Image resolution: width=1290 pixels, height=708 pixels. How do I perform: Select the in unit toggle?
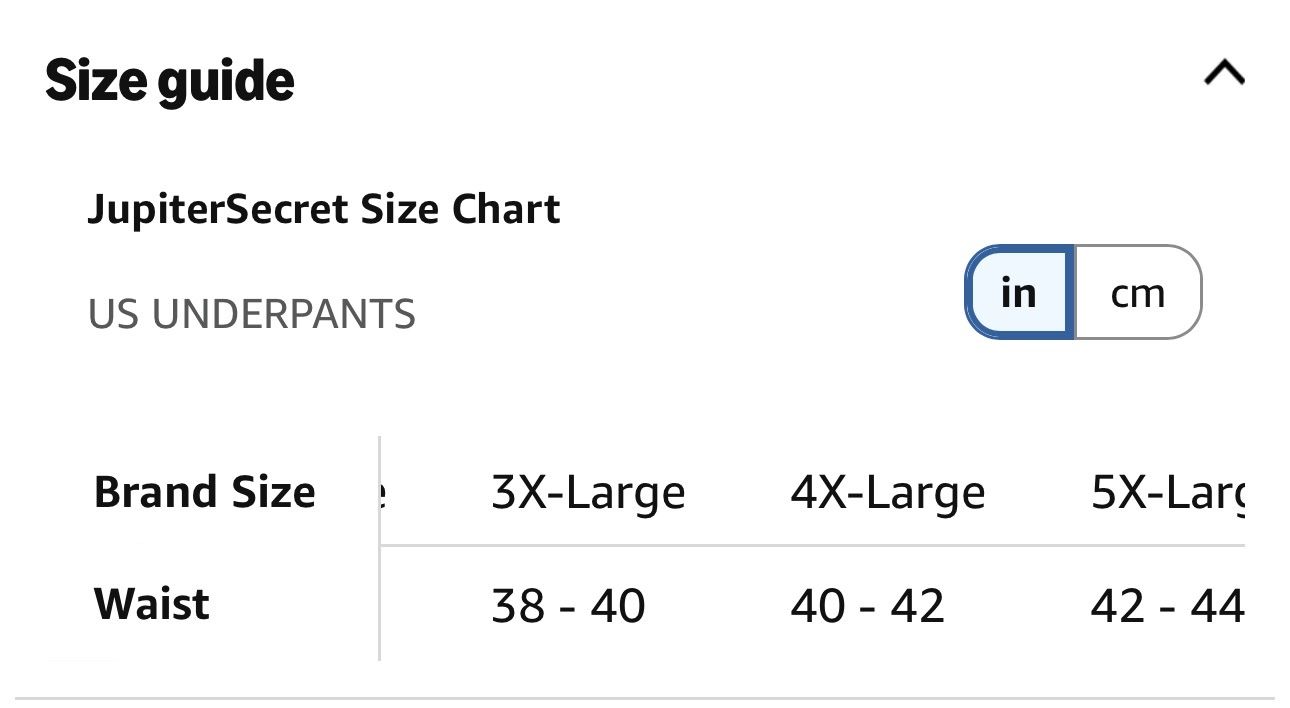click(1019, 292)
